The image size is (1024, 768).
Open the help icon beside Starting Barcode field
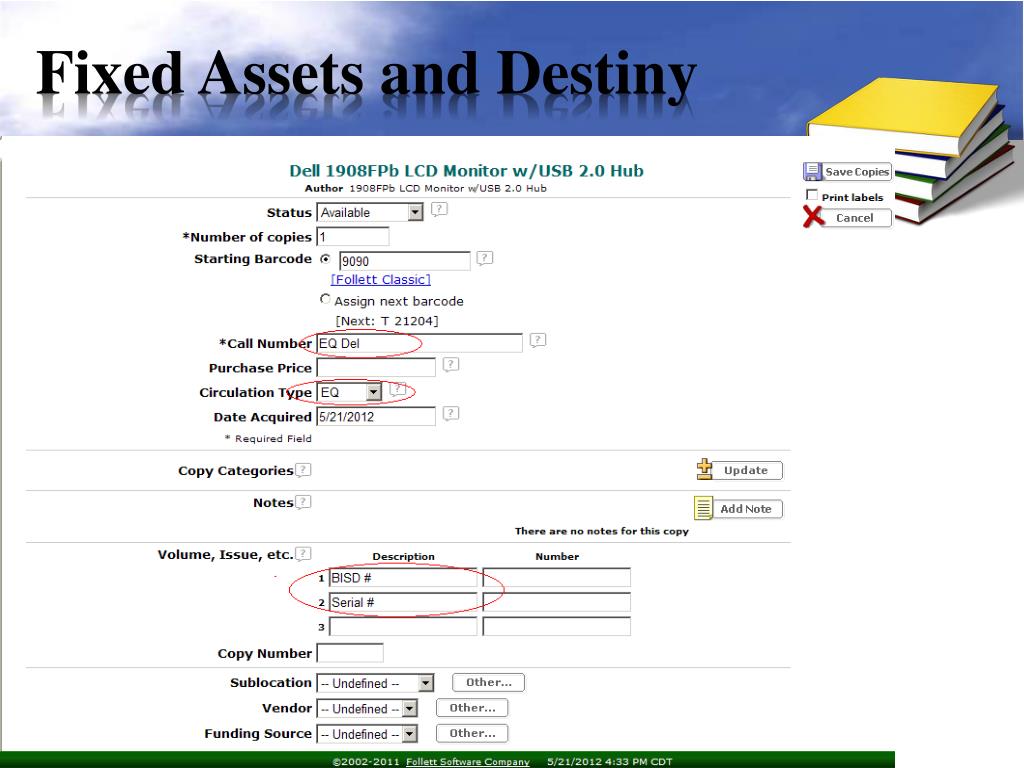[485, 259]
